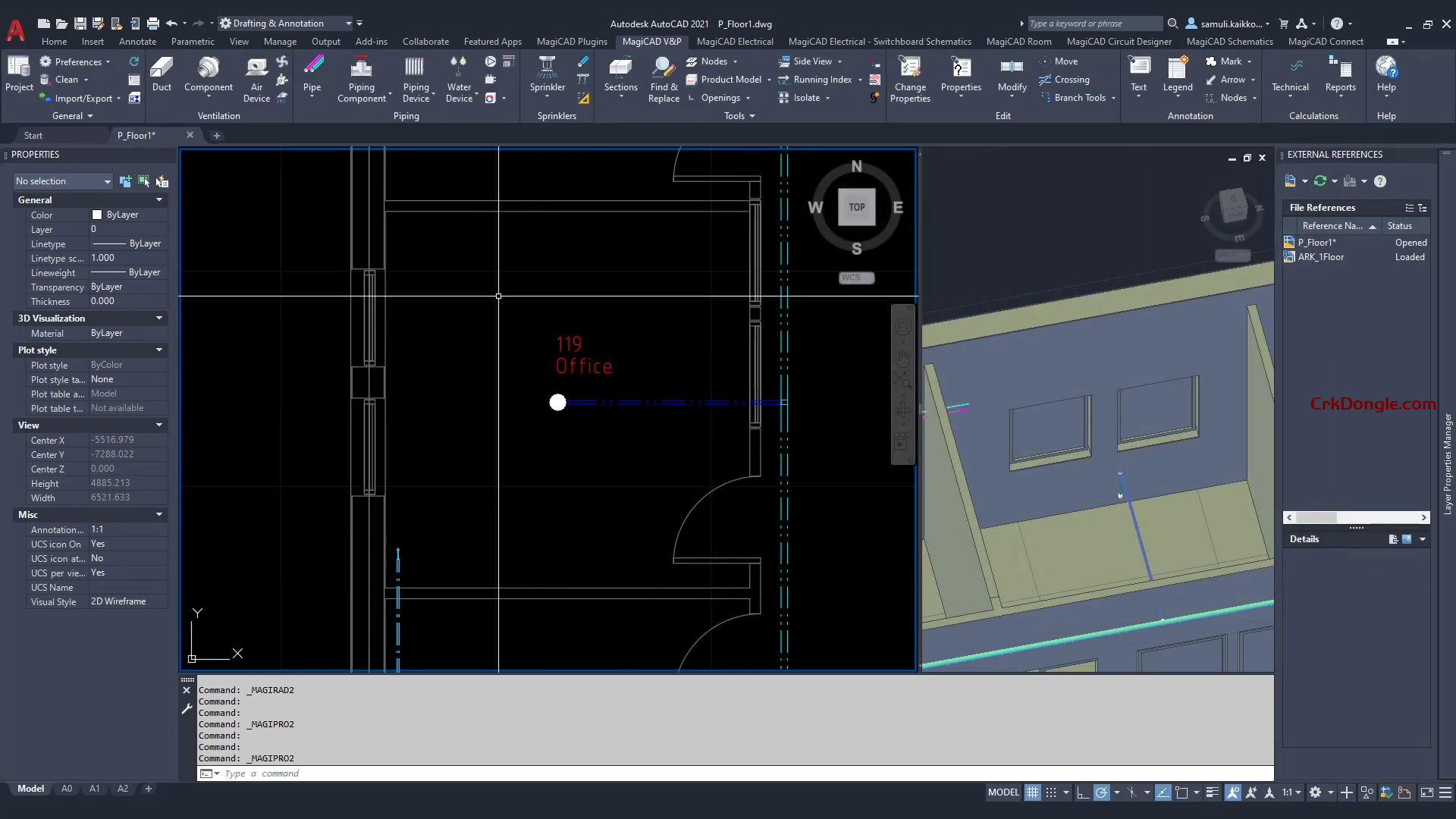Collapse the Plot style section in Properties
The height and width of the screenshot is (819, 1456).
(x=159, y=350)
